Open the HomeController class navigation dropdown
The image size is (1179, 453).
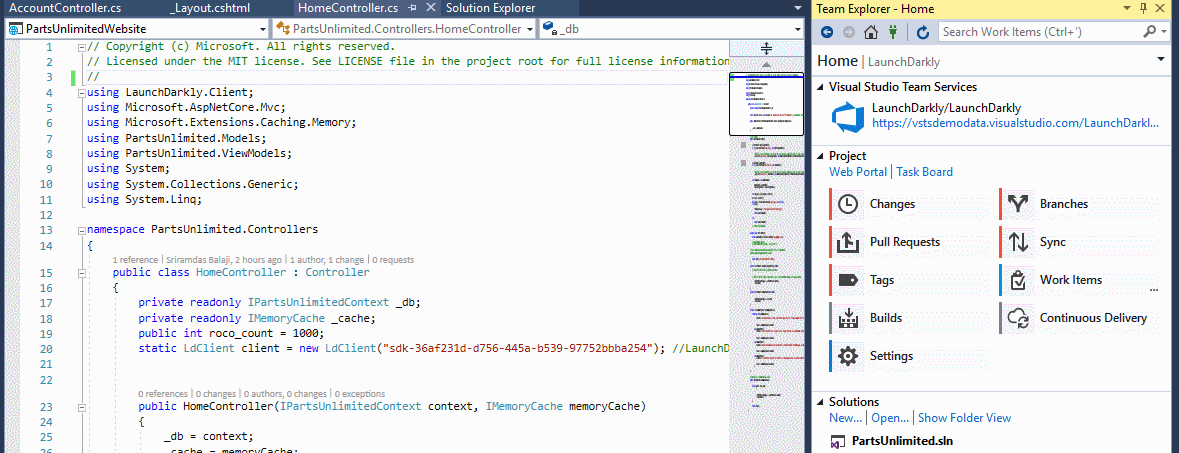click(529, 29)
